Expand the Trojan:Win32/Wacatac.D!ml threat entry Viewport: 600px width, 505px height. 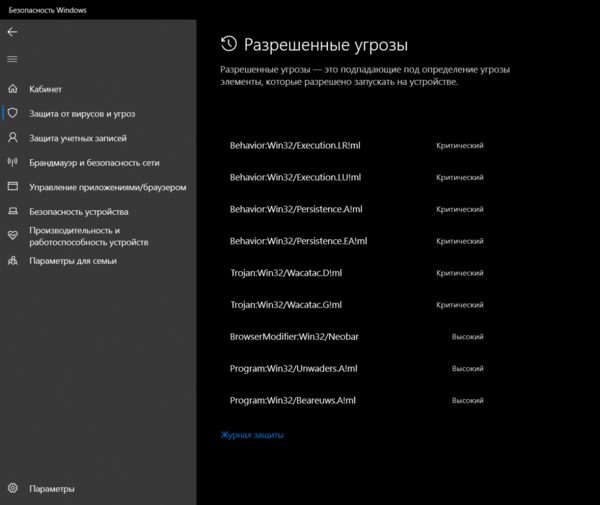click(x=285, y=273)
